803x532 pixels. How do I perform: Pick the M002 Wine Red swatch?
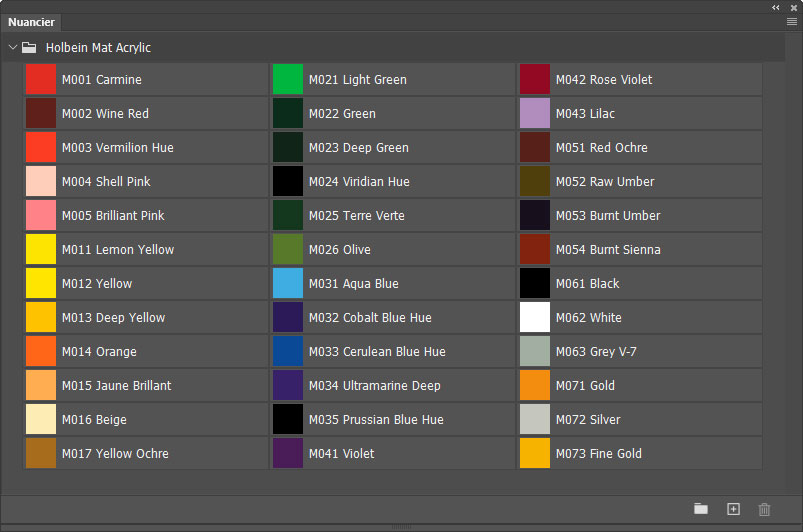pos(41,113)
